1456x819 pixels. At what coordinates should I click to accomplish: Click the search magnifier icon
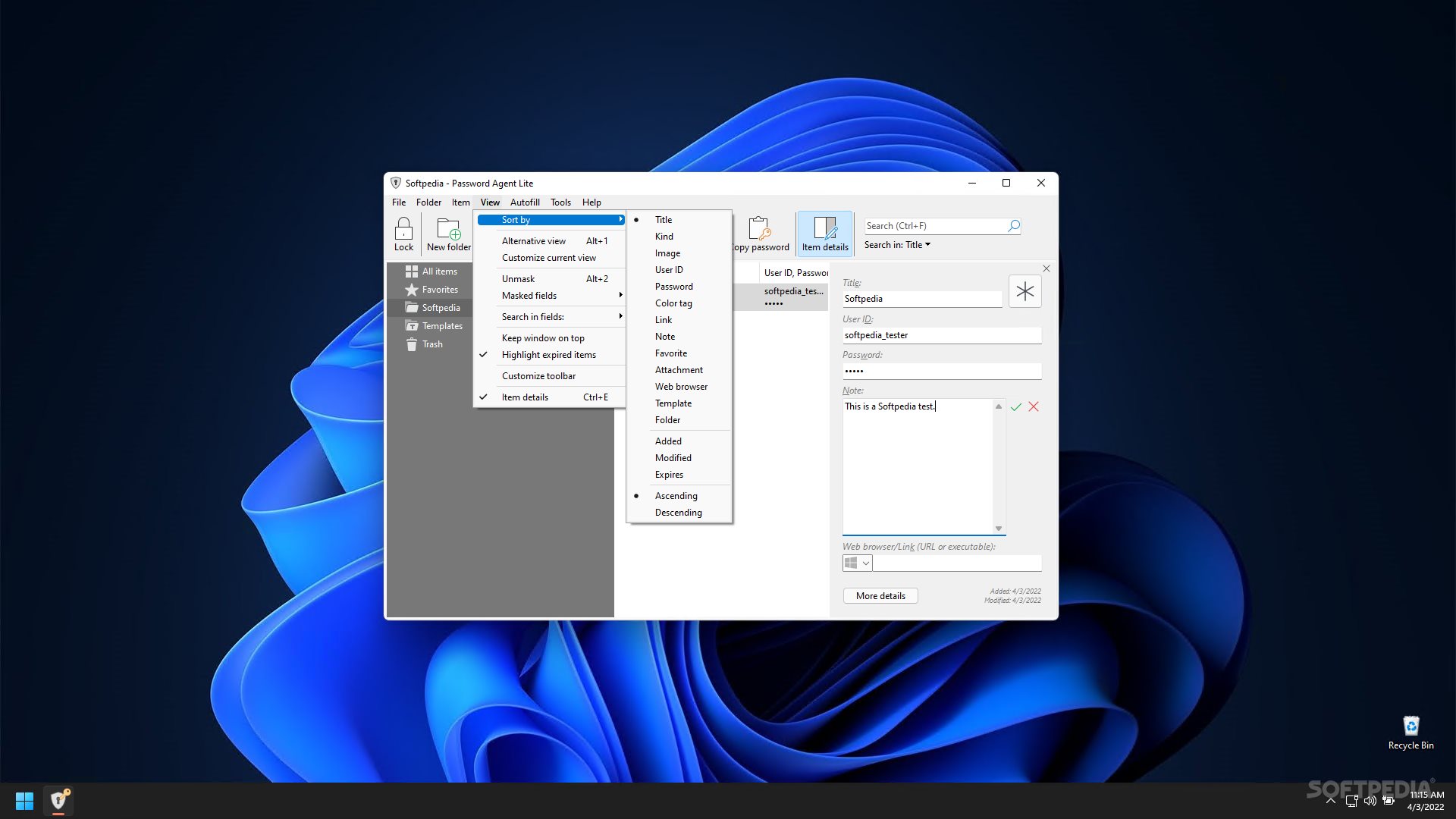click(1013, 226)
